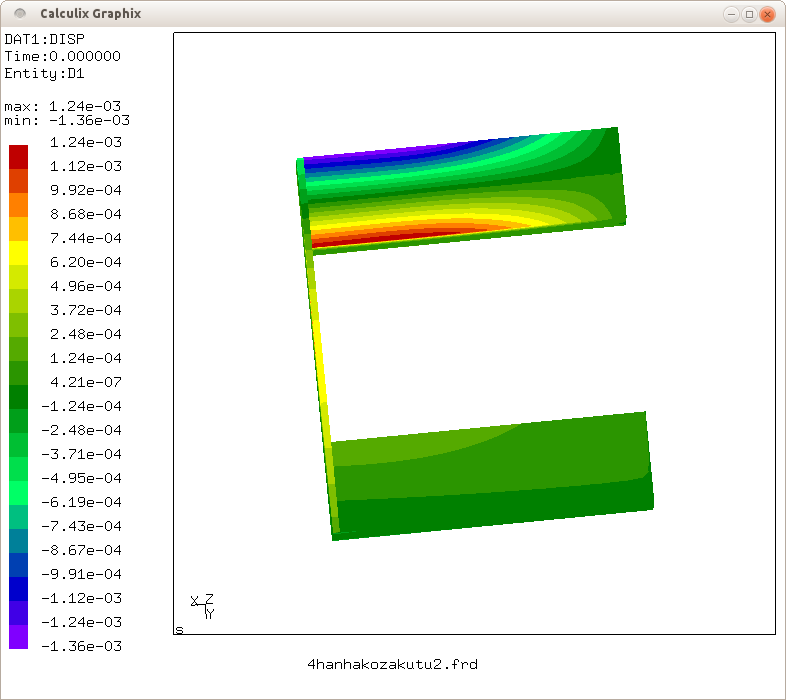Click the 2.48e-04 legend value
Viewport: 786px width, 700px height.
click(x=86, y=334)
